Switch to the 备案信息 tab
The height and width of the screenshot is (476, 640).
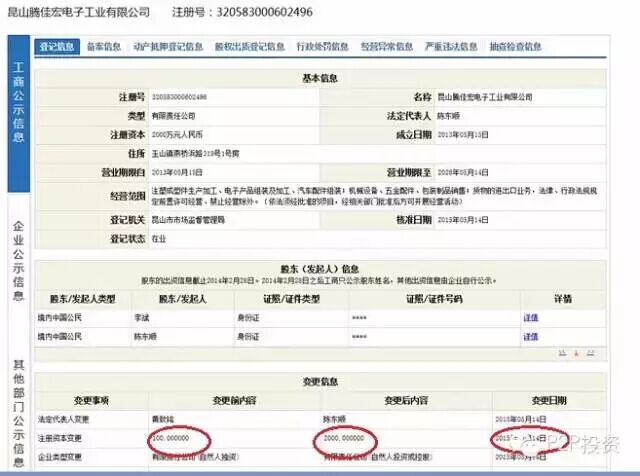tap(104, 47)
